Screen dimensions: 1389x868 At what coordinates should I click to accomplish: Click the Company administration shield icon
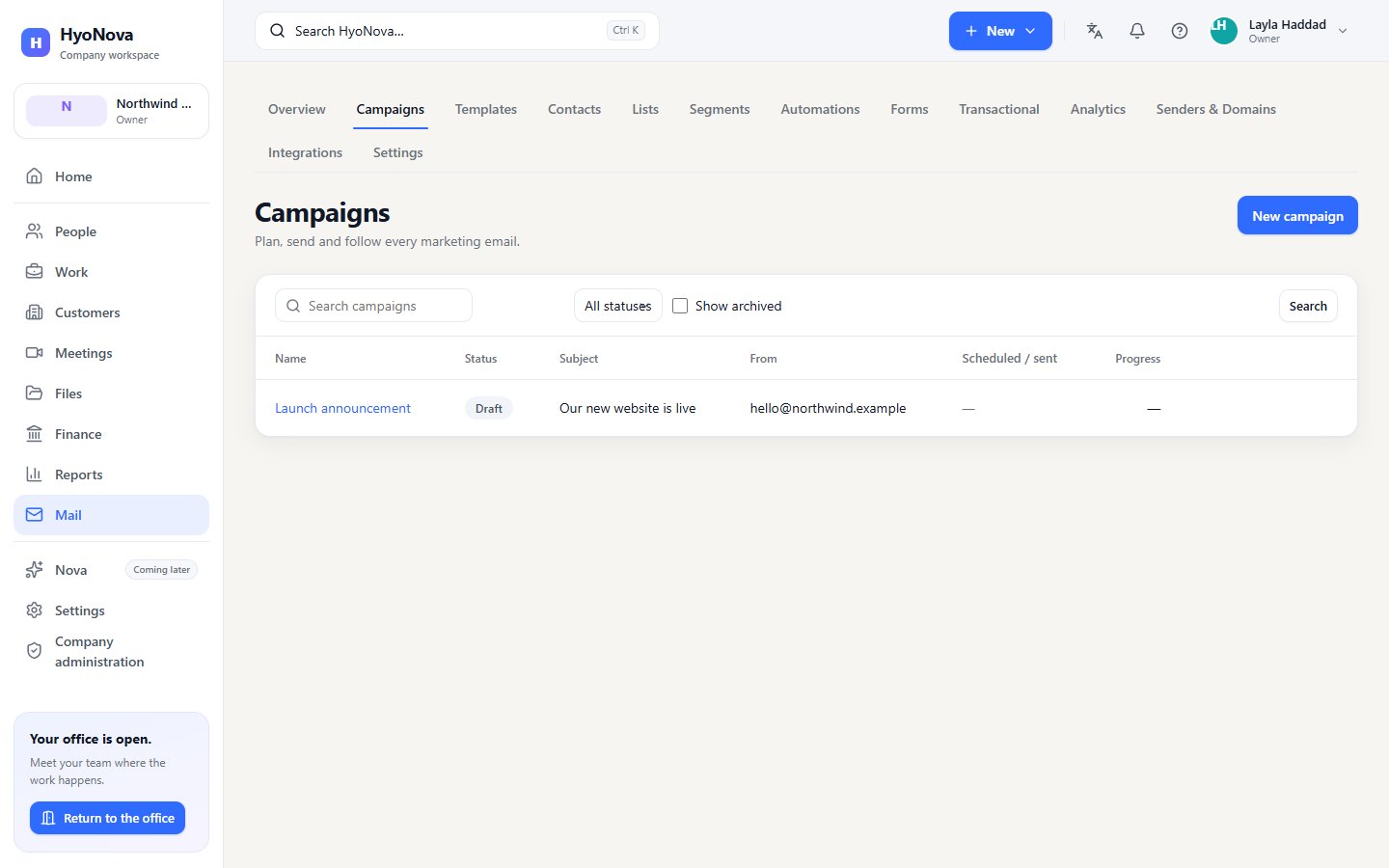[x=34, y=651]
